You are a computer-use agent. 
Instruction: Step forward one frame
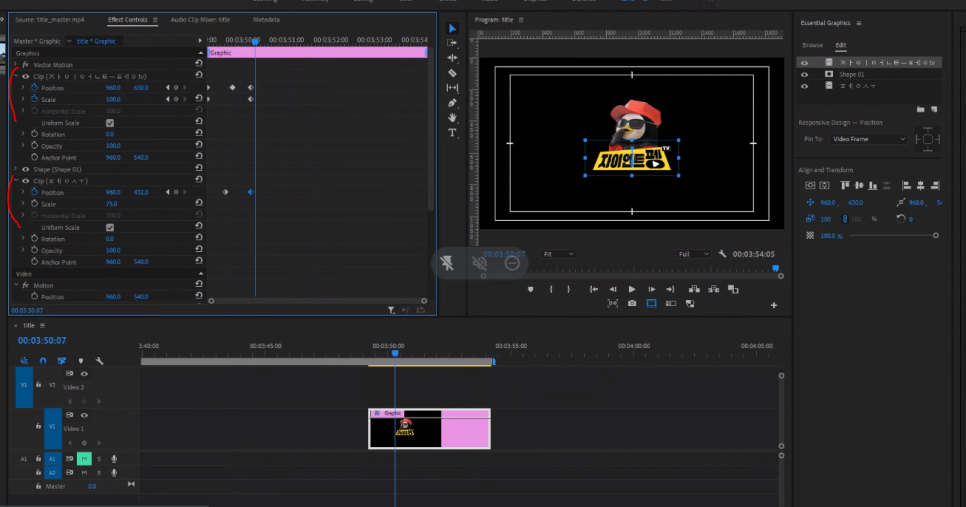tap(651, 289)
